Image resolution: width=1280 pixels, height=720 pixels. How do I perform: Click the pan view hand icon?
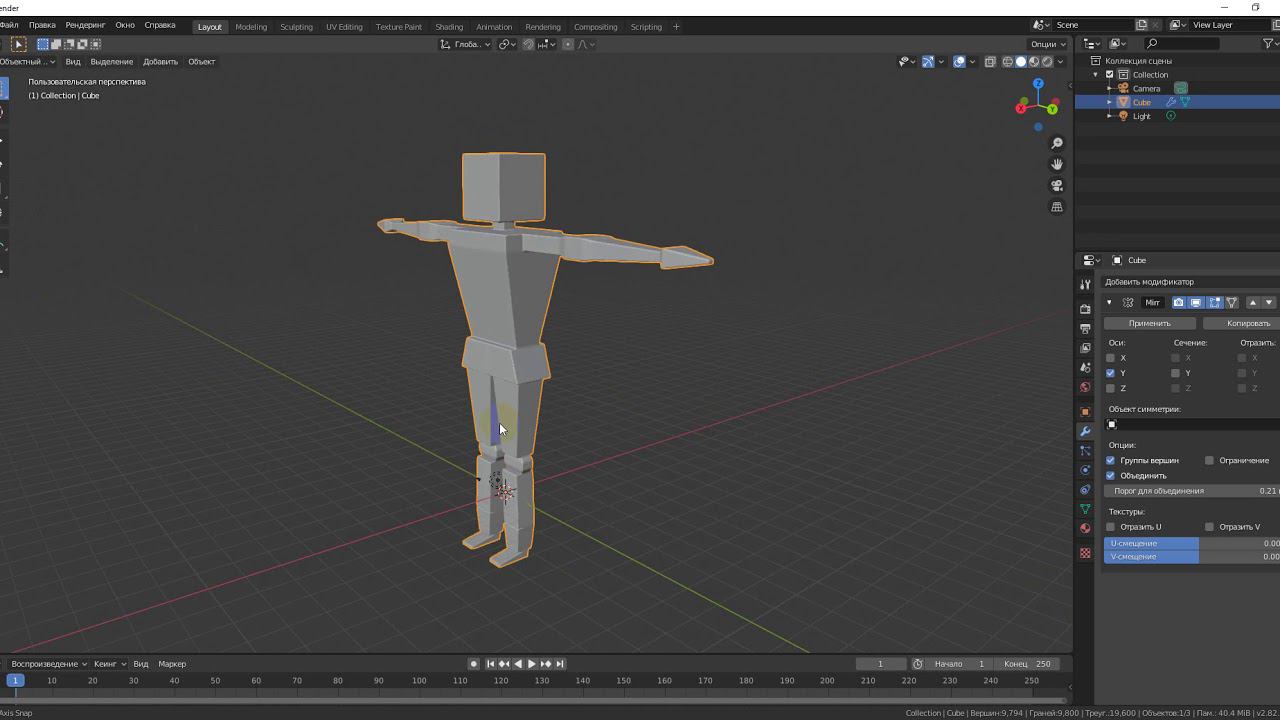(x=1057, y=164)
